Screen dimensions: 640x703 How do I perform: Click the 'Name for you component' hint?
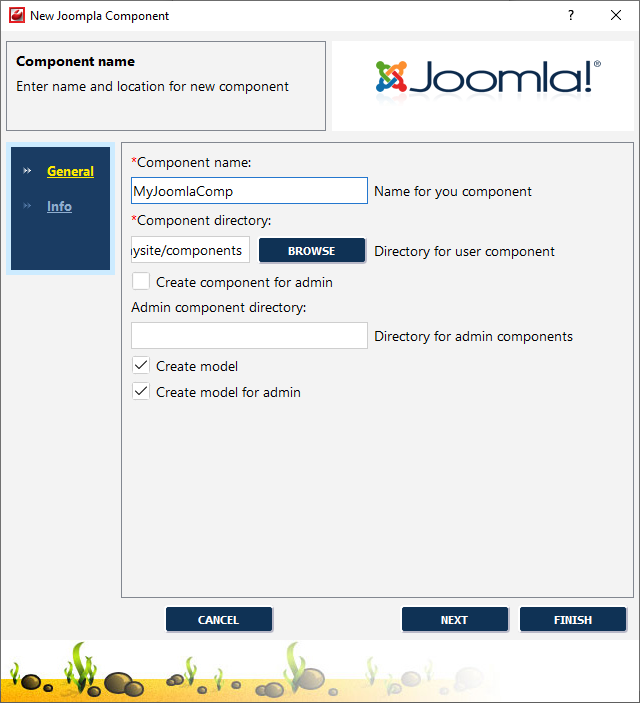pos(453,192)
